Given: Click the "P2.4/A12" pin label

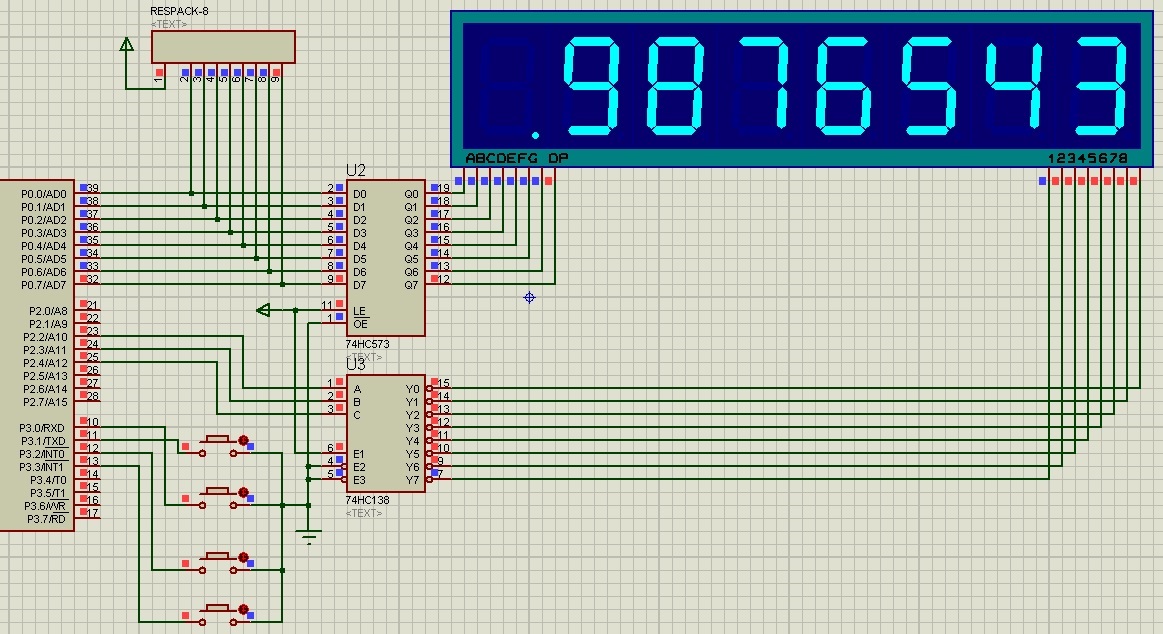Looking at the screenshot, I should click(45, 363).
